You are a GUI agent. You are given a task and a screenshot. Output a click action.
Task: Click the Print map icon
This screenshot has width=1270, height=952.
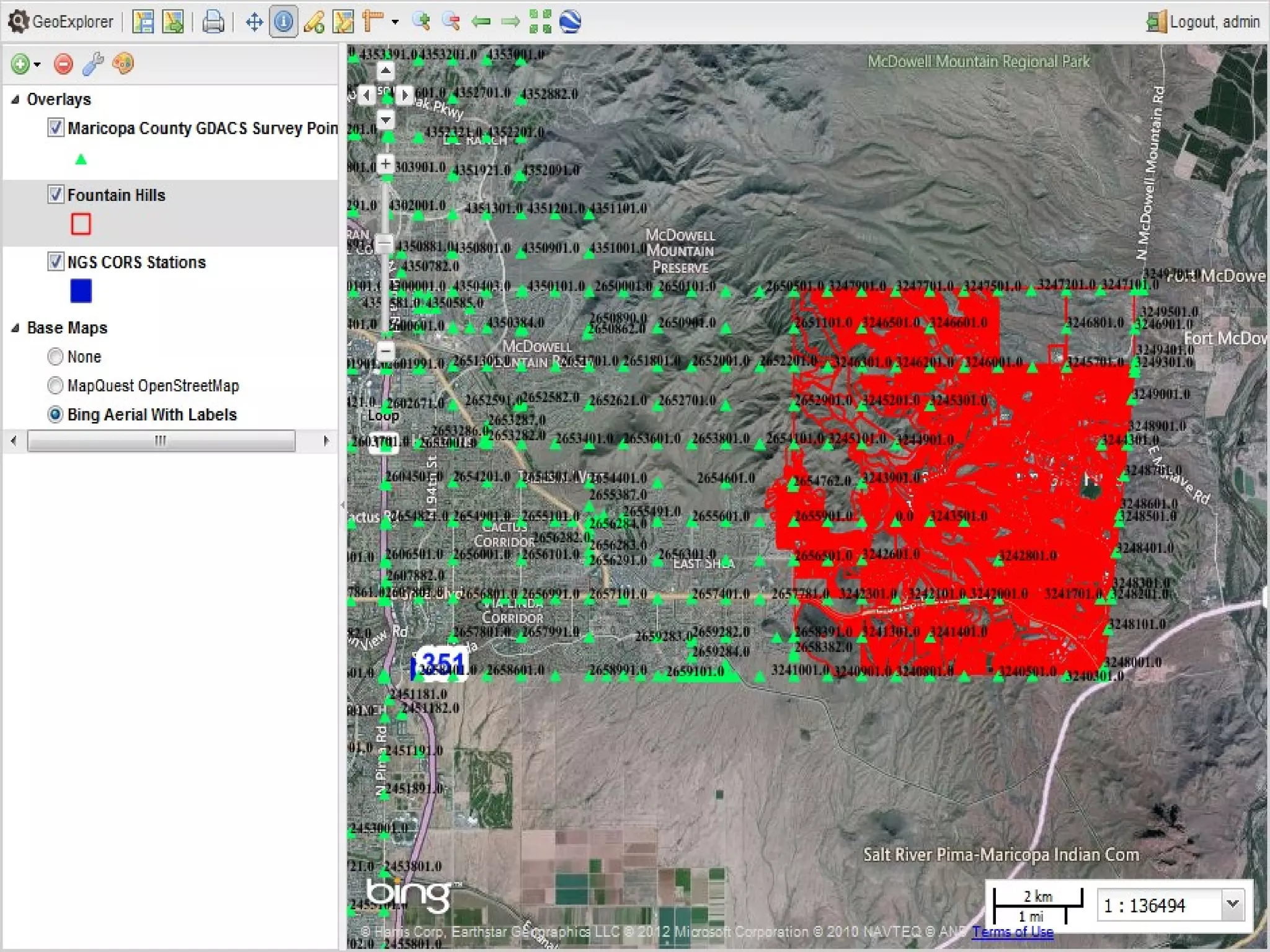213,22
